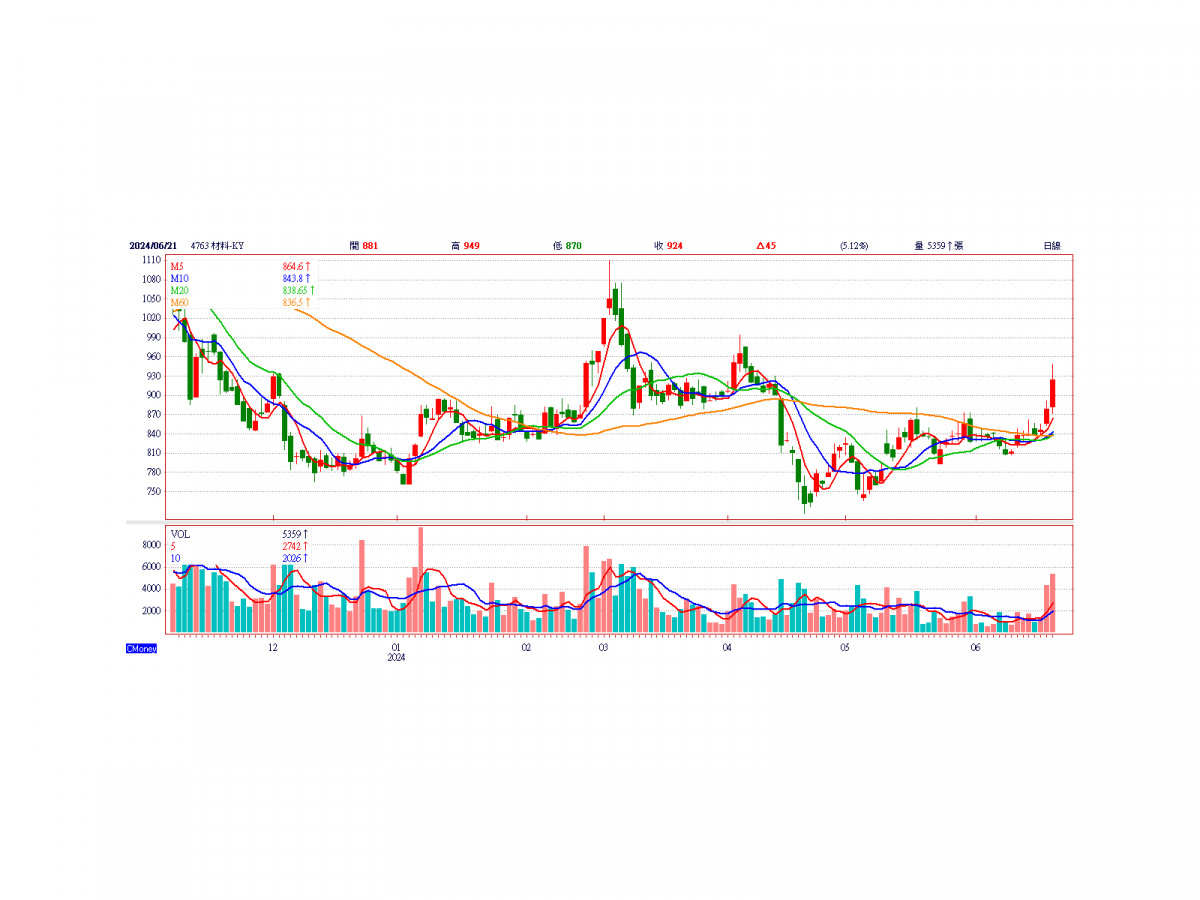Click the VOL label in the volume panel
Screen dimensions: 1200x900
click(180, 534)
